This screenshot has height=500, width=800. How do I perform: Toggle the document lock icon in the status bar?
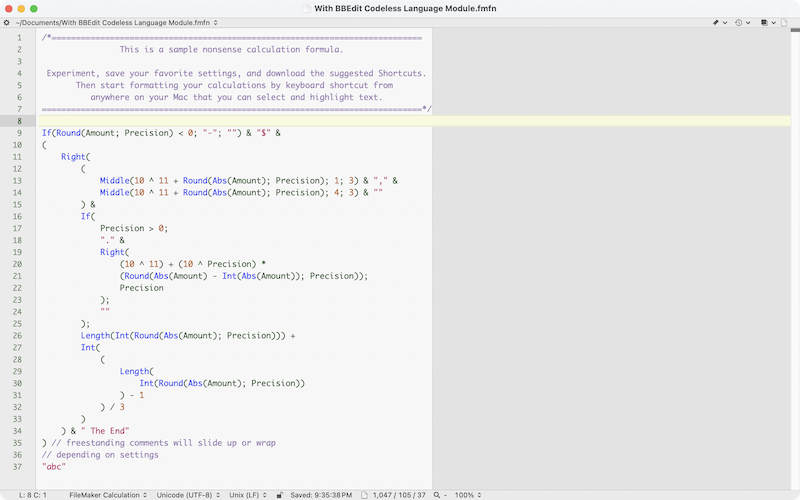pos(280,495)
